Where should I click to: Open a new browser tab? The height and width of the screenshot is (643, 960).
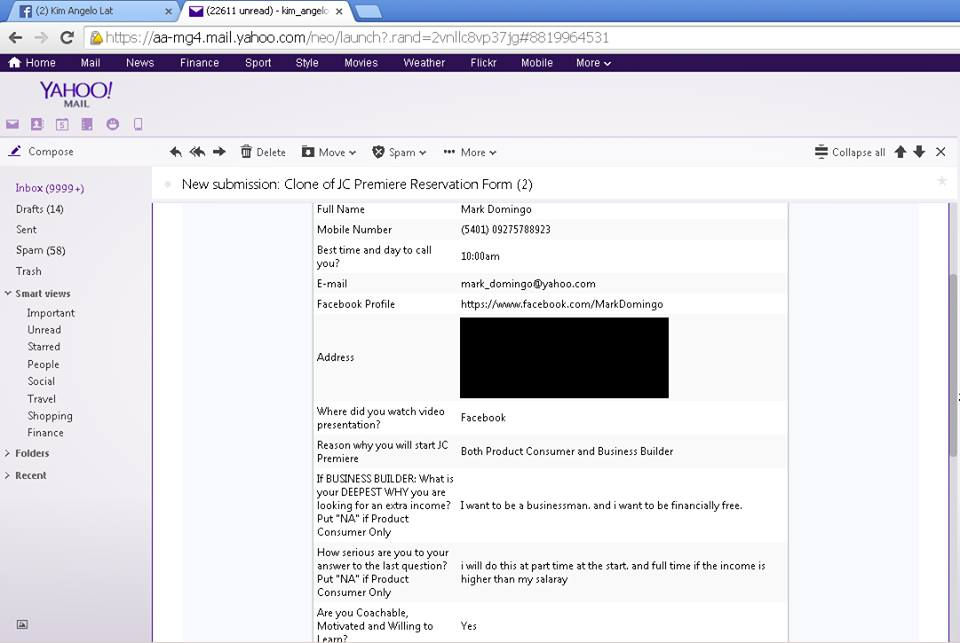point(368,11)
